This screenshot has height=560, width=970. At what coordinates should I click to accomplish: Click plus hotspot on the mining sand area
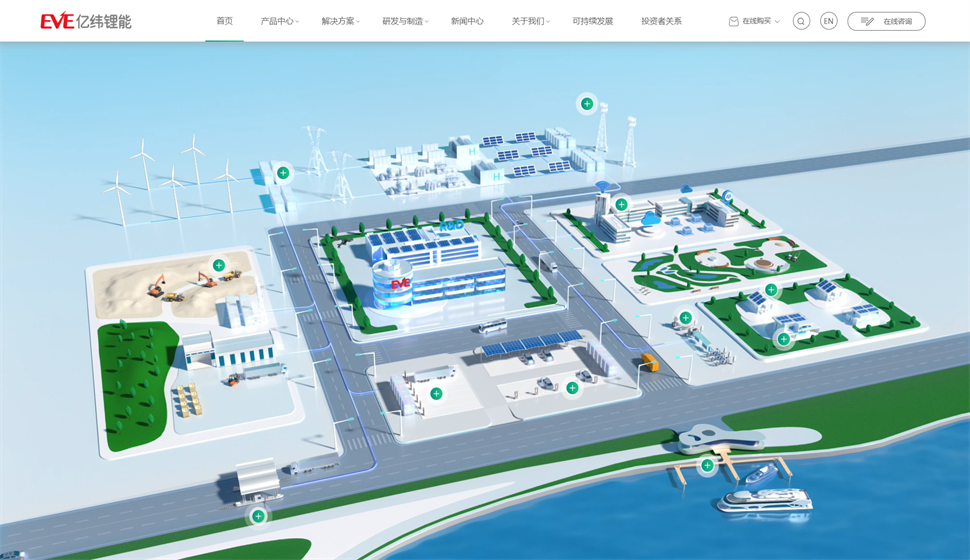219,265
